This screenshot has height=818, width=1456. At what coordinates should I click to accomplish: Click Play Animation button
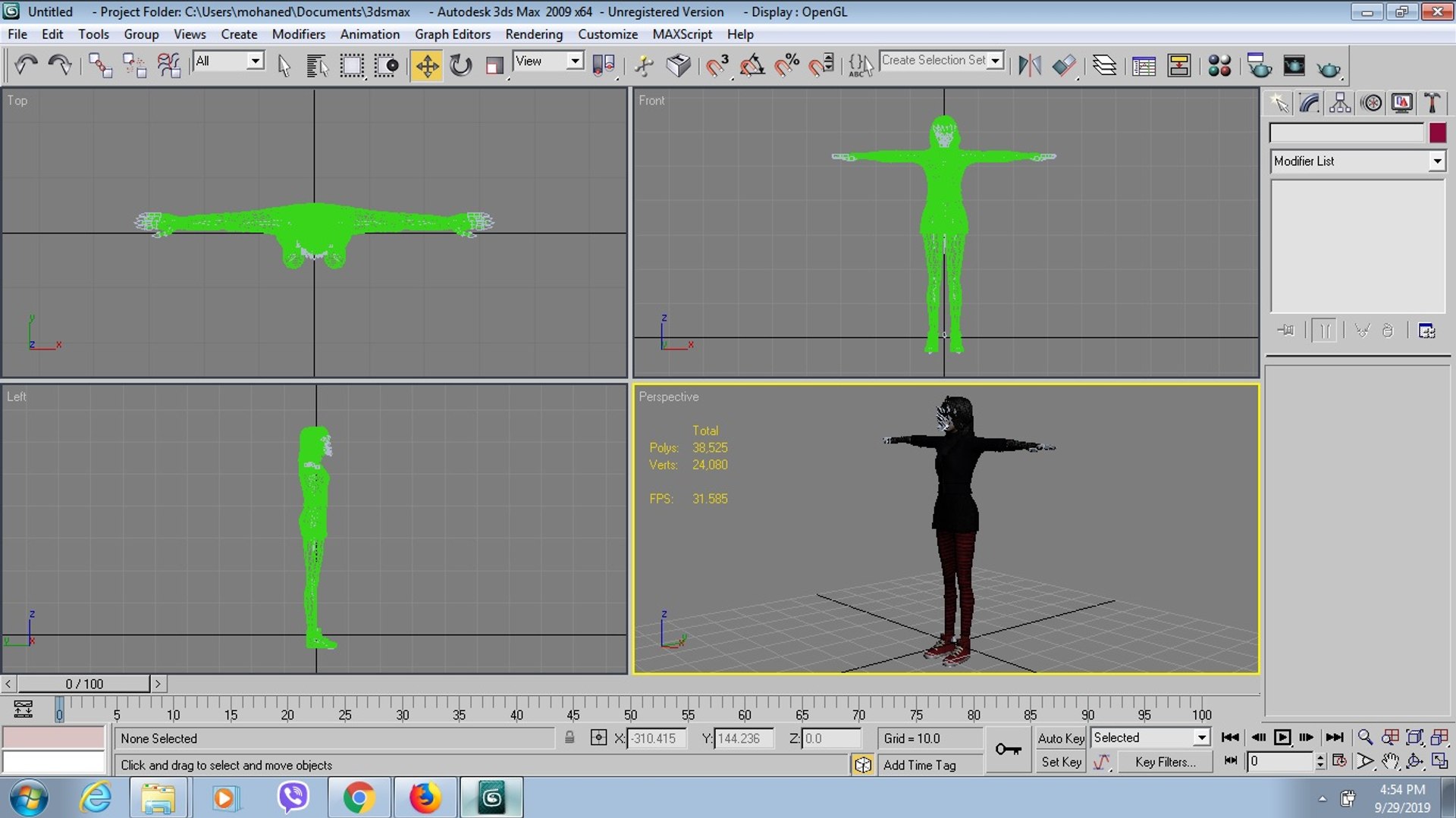click(1282, 738)
